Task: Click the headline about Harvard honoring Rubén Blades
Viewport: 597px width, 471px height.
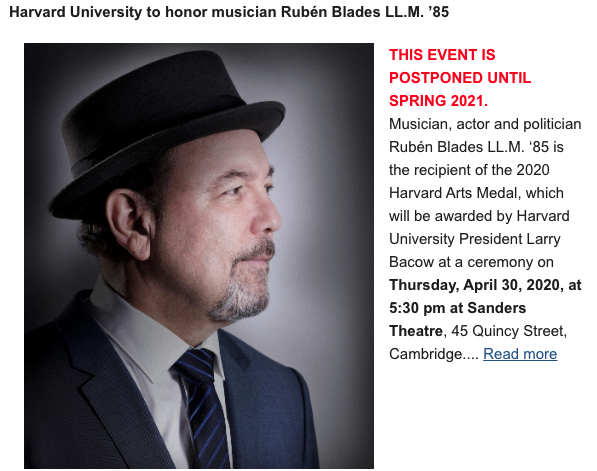Action: click(x=229, y=12)
